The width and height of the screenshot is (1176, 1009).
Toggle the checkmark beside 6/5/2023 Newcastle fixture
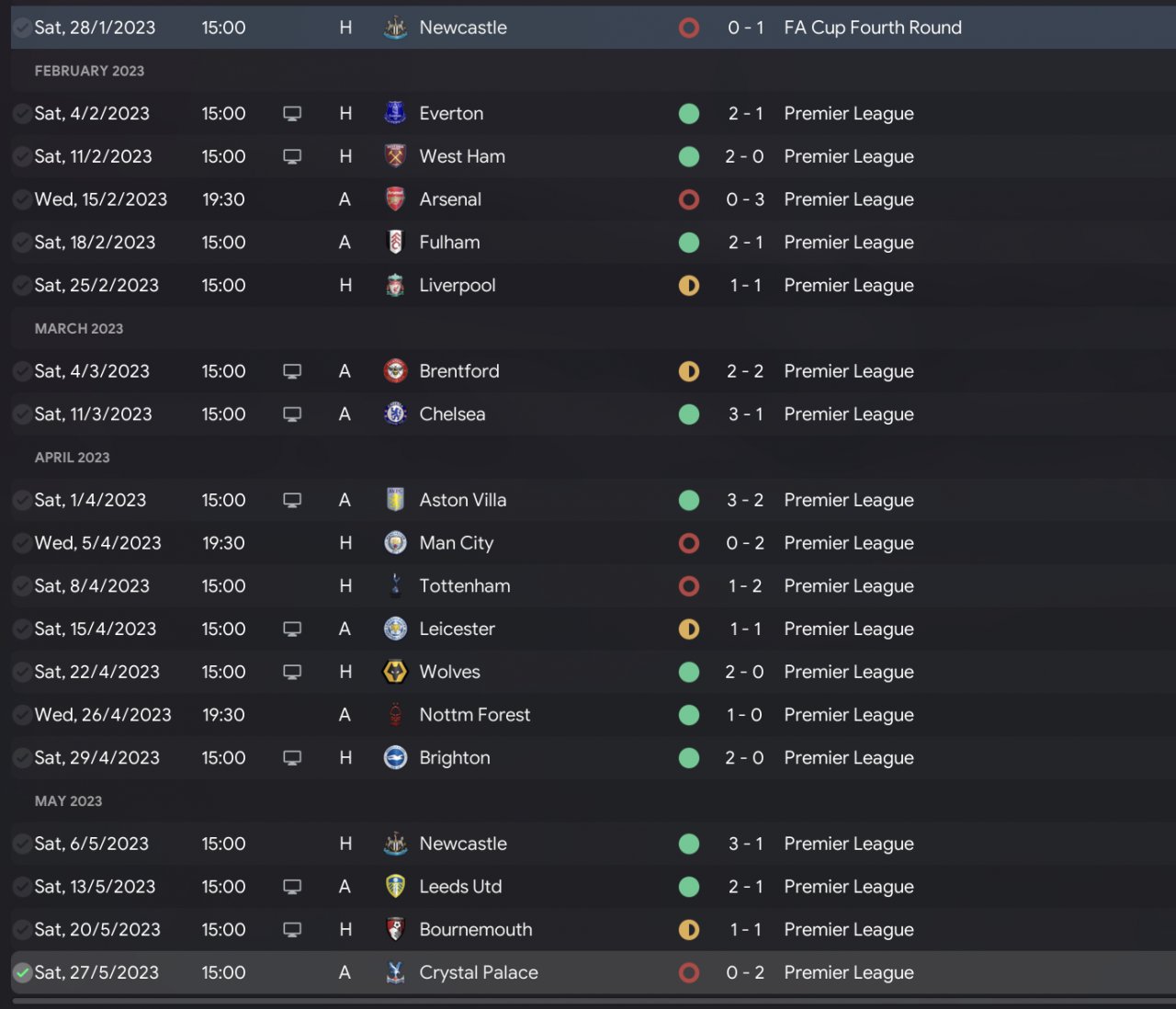[22, 844]
